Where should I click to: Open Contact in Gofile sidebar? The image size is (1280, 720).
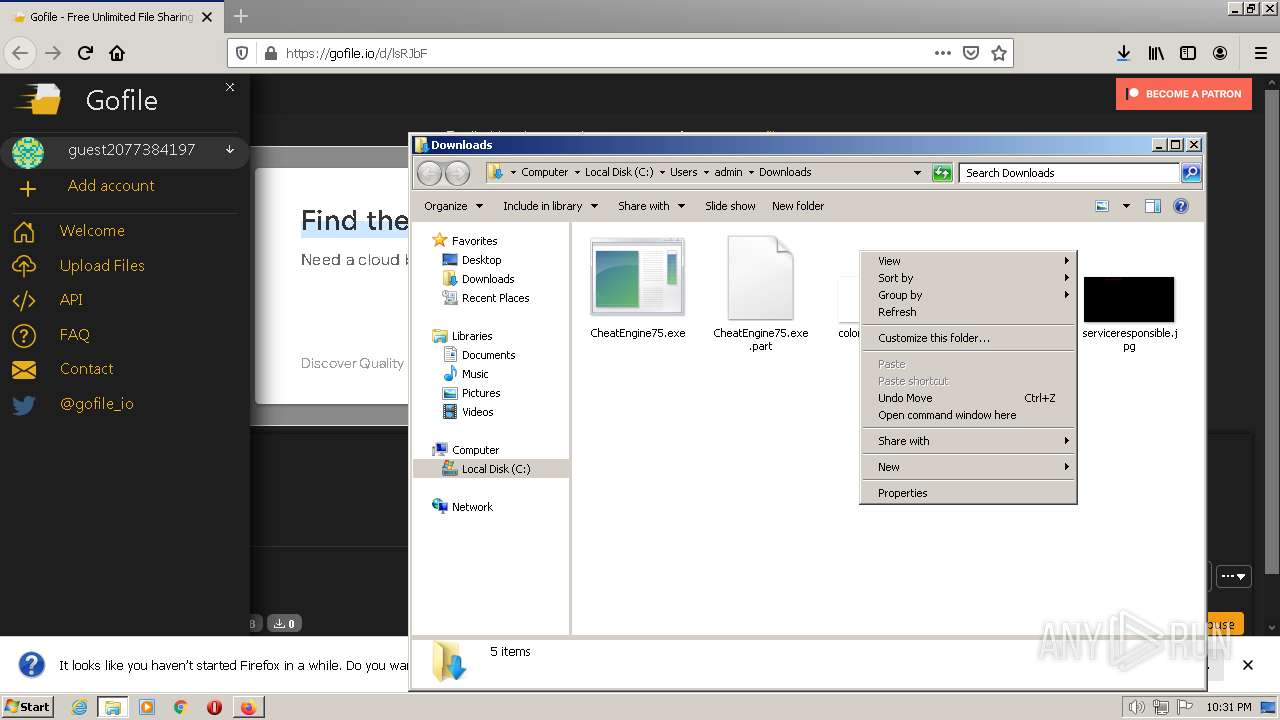(x=86, y=369)
